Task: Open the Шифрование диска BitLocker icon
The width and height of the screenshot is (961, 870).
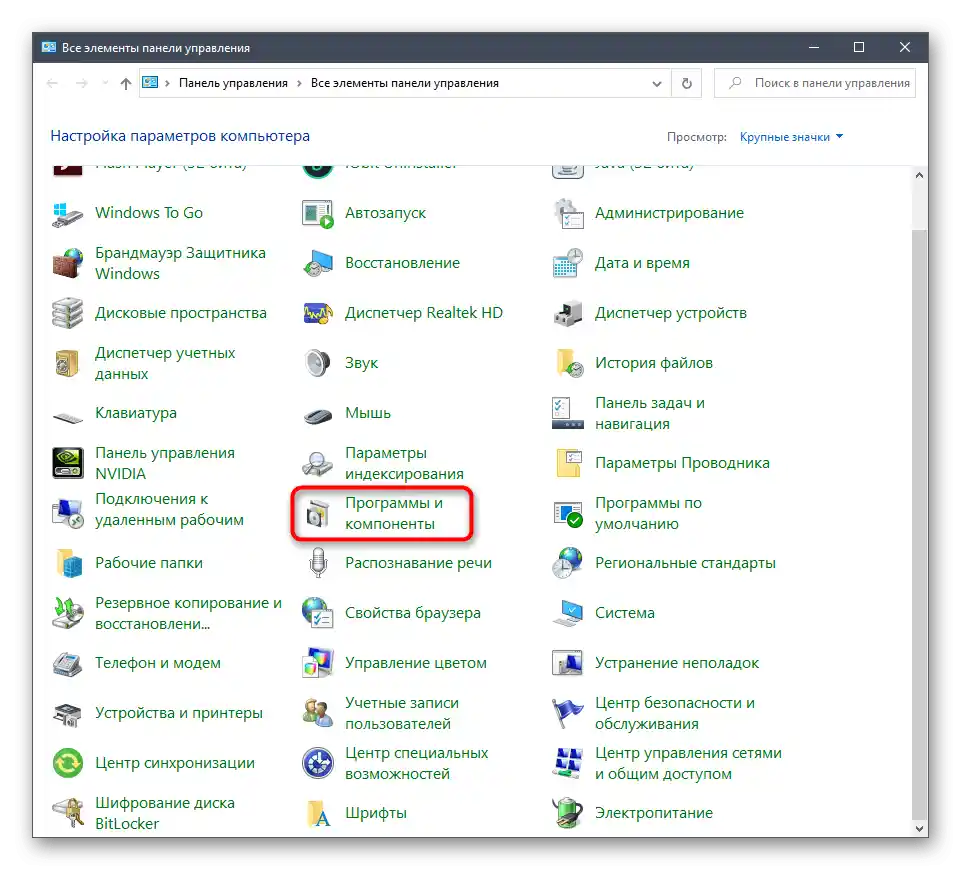Action: pos(67,814)
